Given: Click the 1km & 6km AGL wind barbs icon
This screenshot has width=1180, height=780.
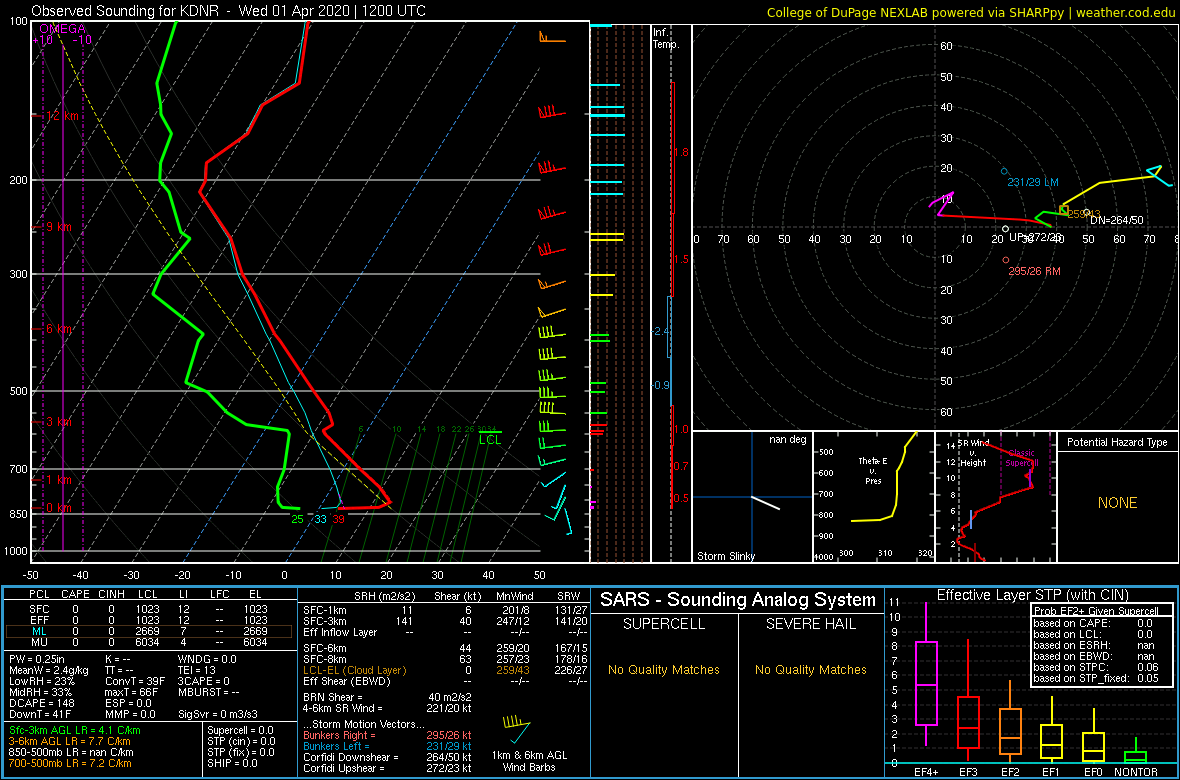Looking at the screenshot, I should [516, 727].
